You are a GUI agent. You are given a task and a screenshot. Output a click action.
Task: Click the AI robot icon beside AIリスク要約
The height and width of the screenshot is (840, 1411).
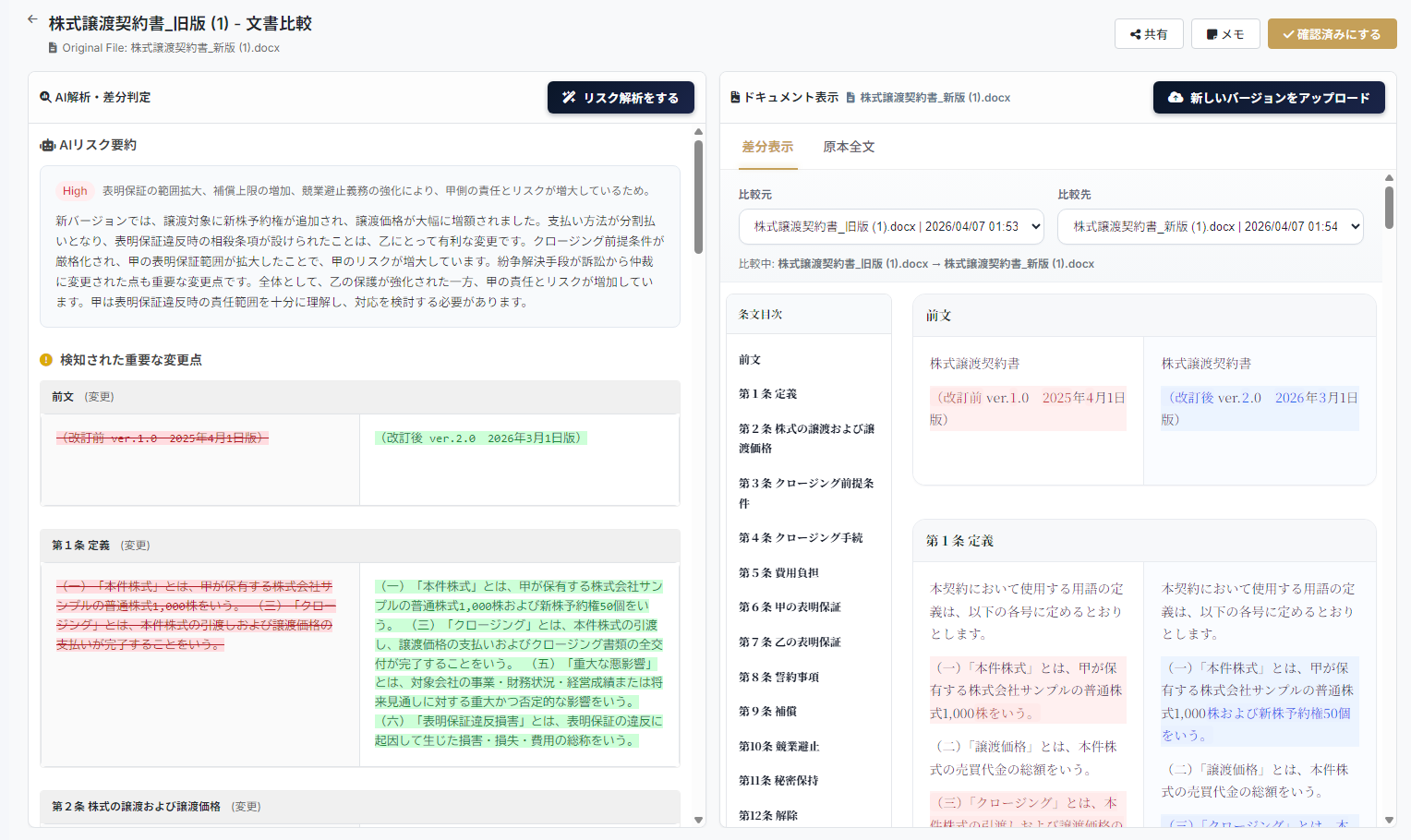(x=48, y=145)
